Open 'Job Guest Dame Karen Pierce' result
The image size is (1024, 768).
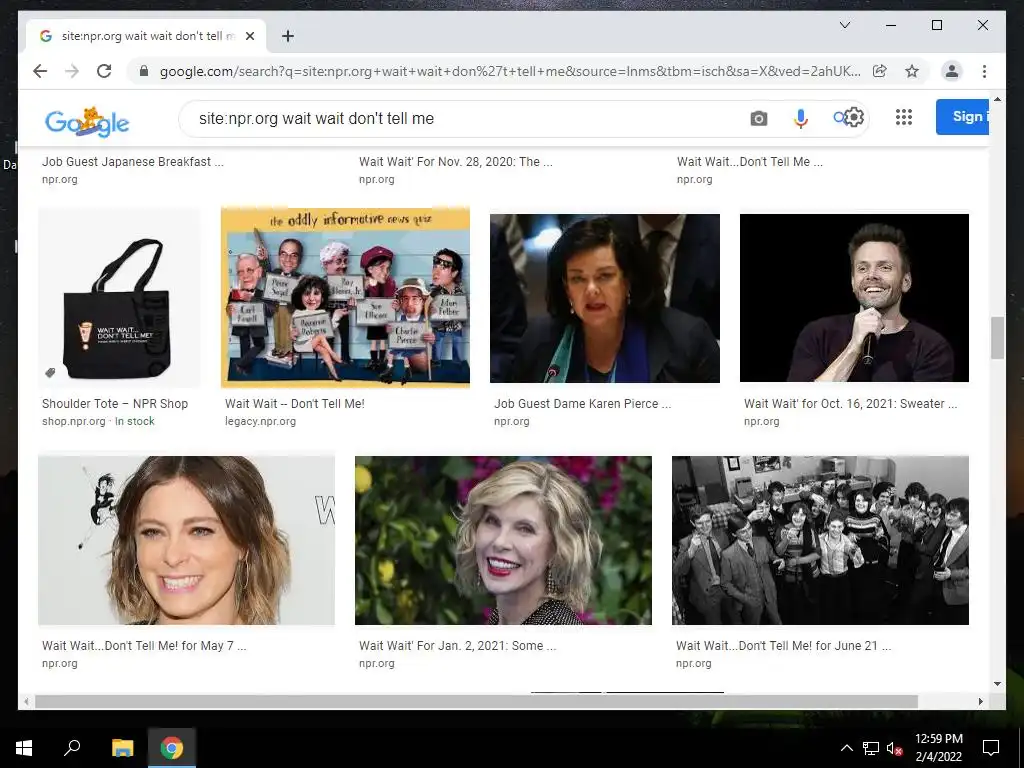[582, 404]
